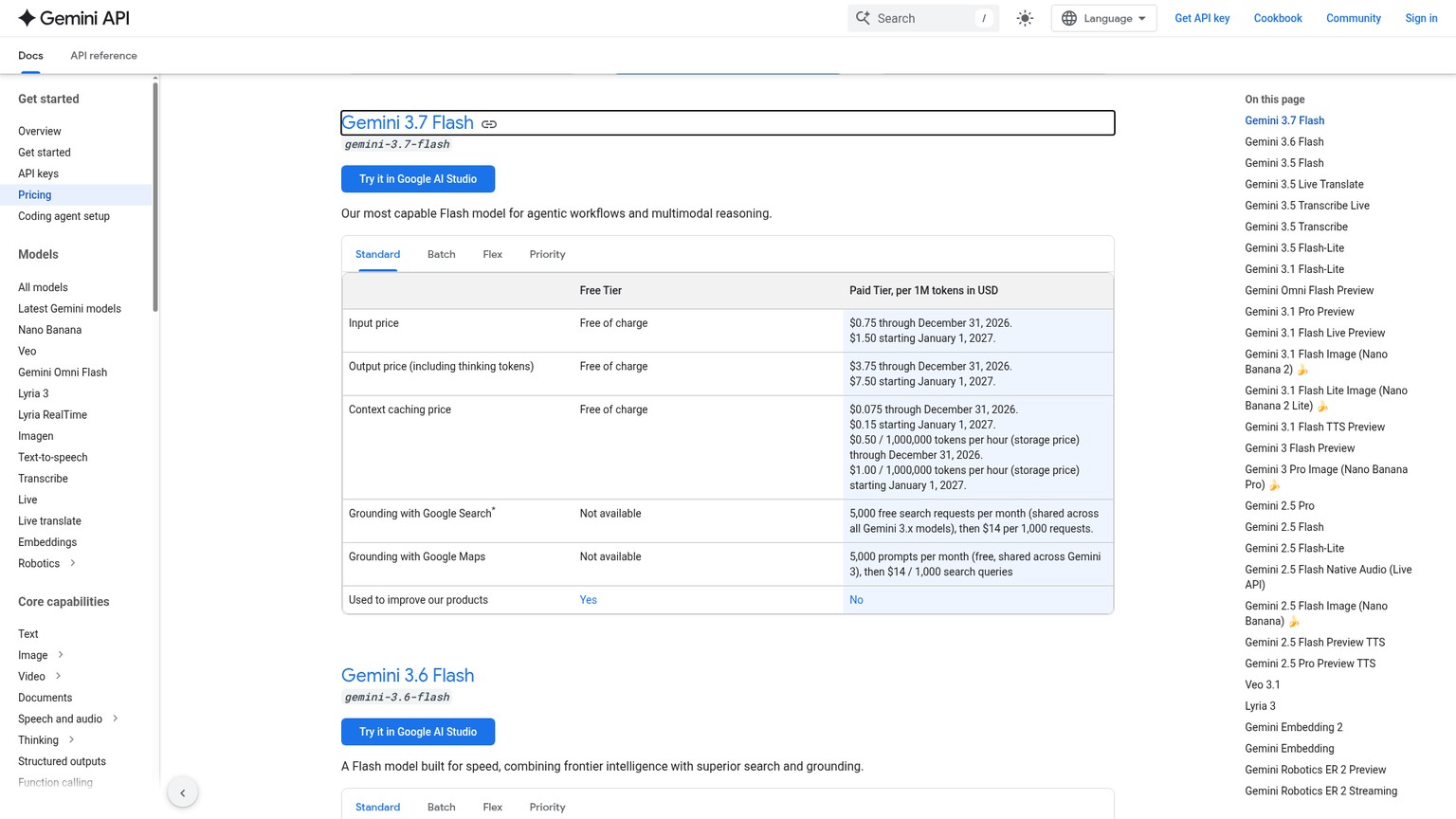Viewport: 1456px width, 819px height.
Task: Jump to Gemini 3.5 Live Translate on this page
Action: pyautogui.click(x=1304, y=184)
